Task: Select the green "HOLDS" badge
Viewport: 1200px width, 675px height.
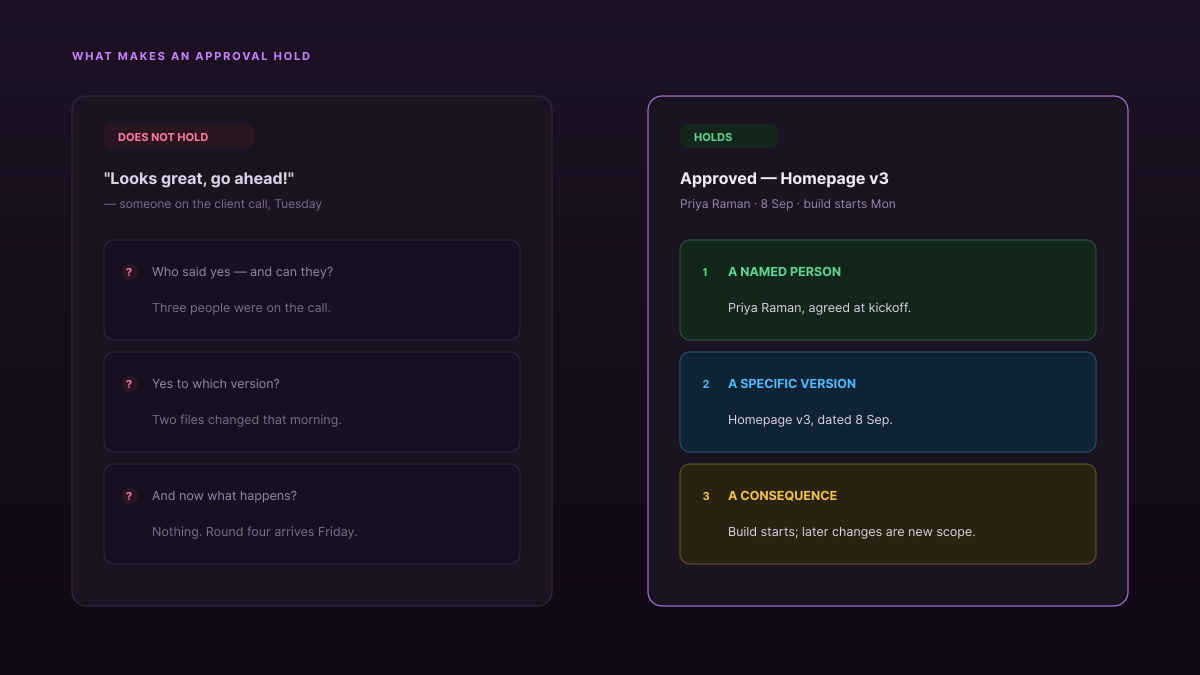Action: coord(729,137)
